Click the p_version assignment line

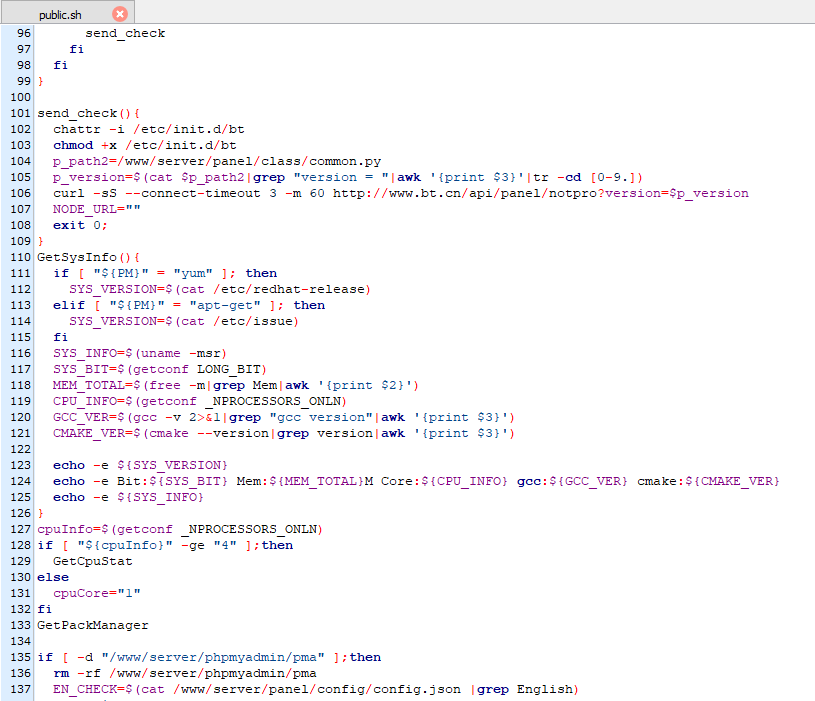348,177
